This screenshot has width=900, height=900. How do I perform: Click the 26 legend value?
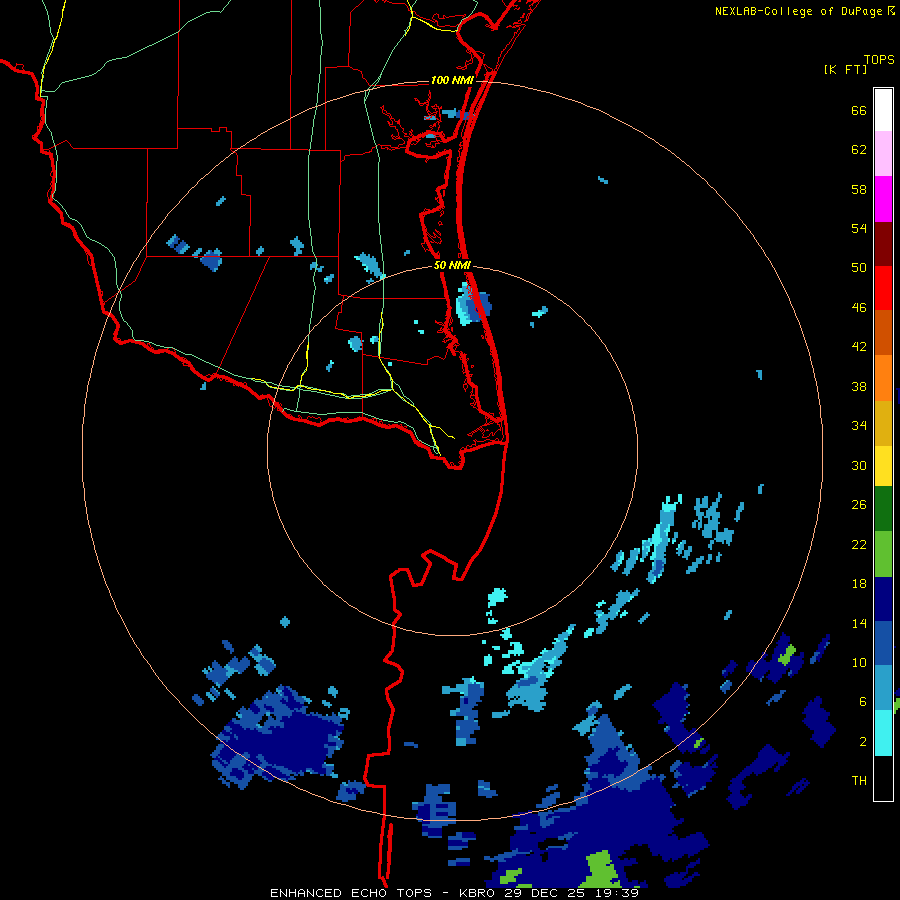859,505
